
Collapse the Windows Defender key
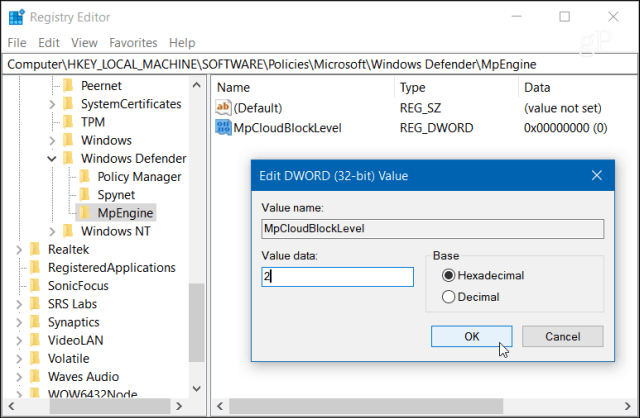(x=52, y=158)
